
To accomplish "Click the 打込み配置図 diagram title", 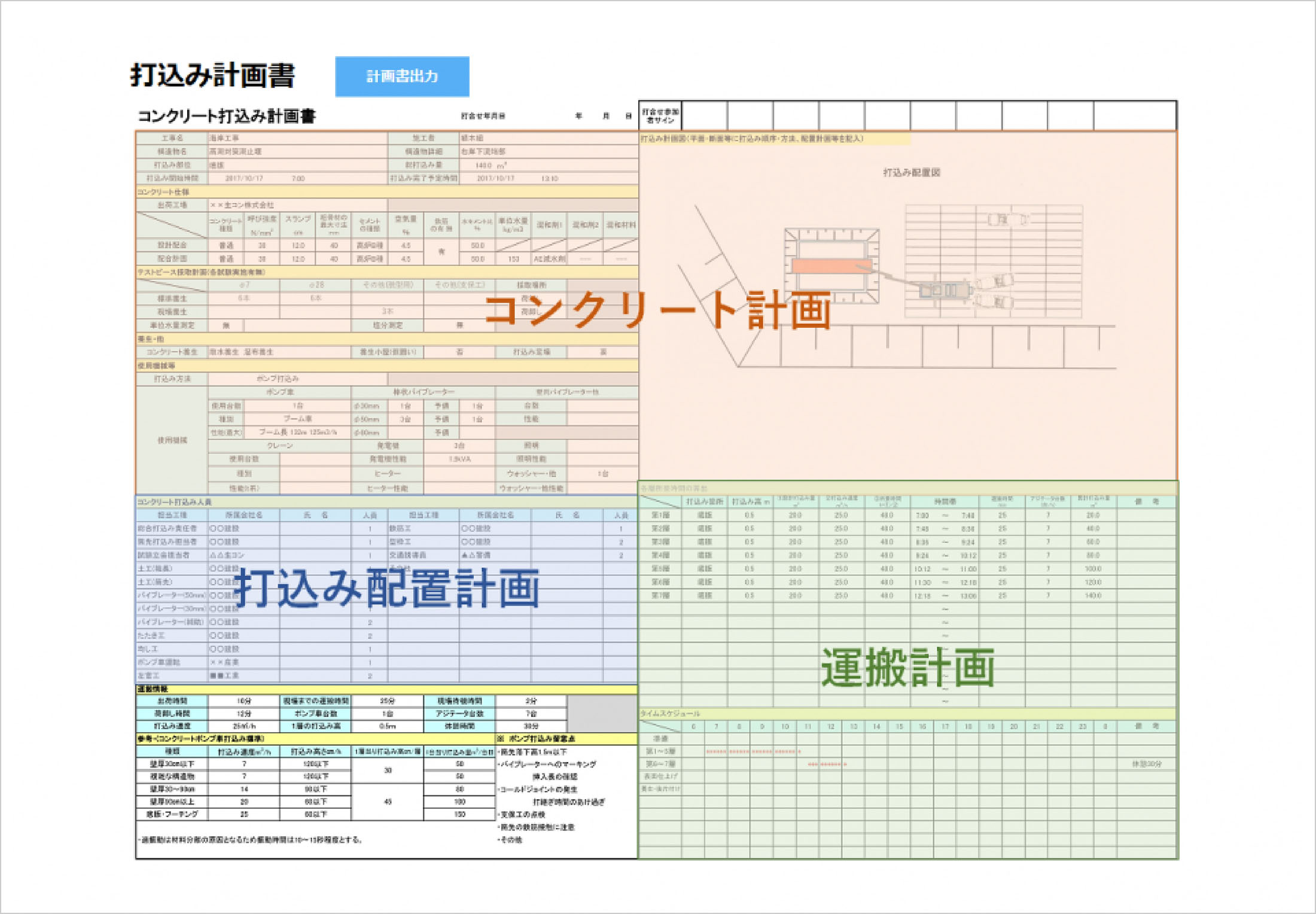I will (x=912, y=172).
